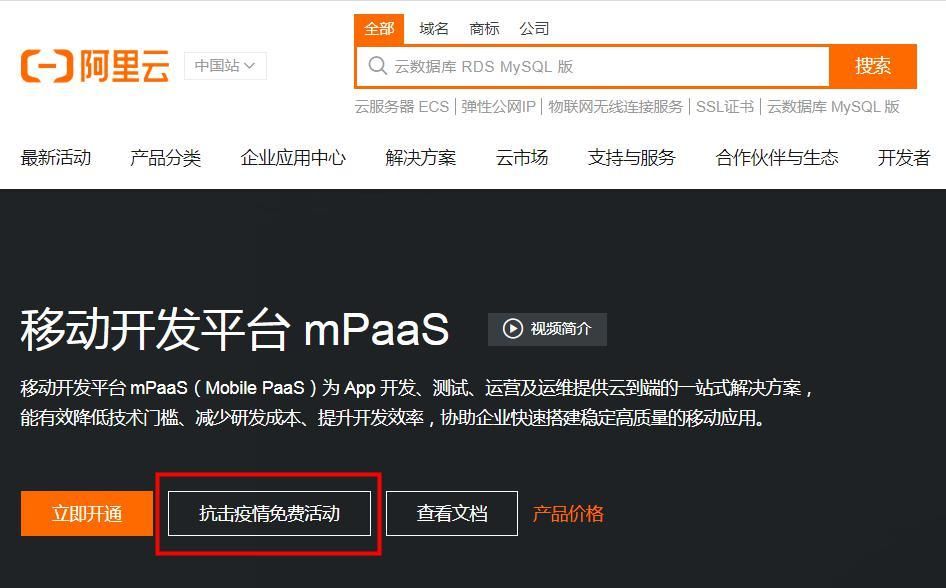
Task: Click the search magnifier icon
Action: pos(377,66)
